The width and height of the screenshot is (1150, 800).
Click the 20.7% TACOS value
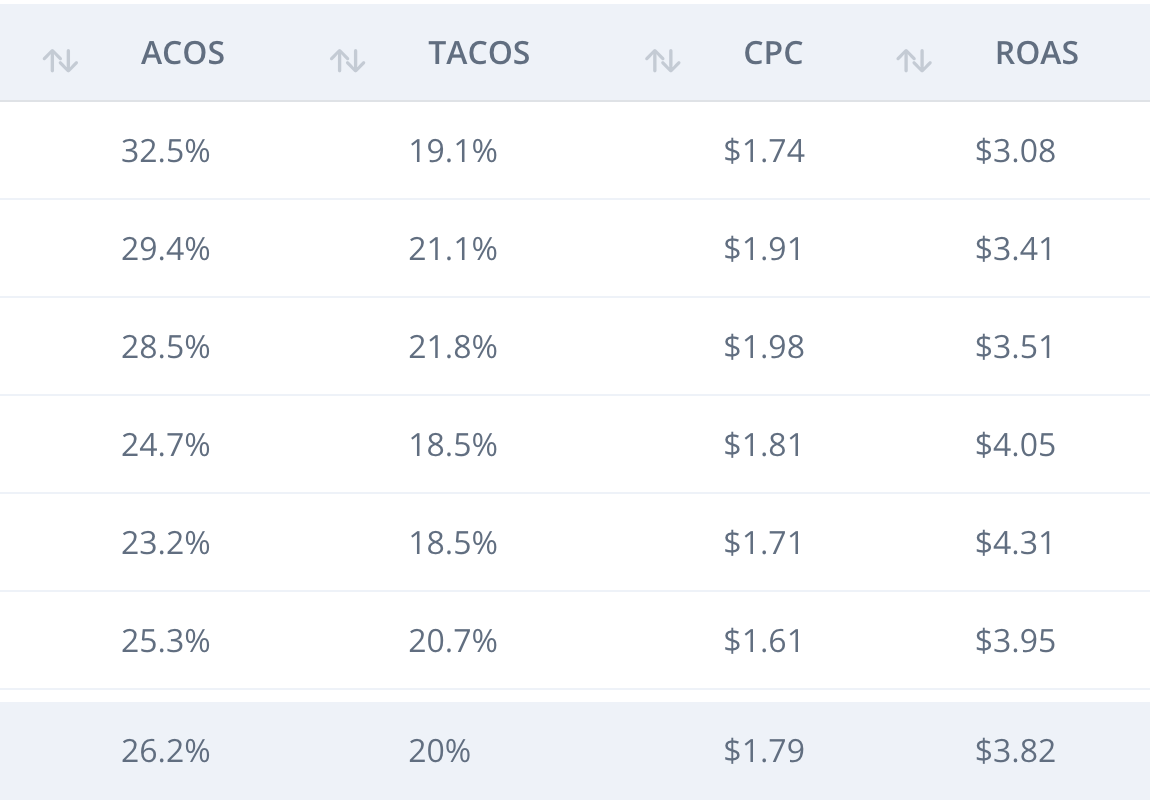click(x=453, y=641)
